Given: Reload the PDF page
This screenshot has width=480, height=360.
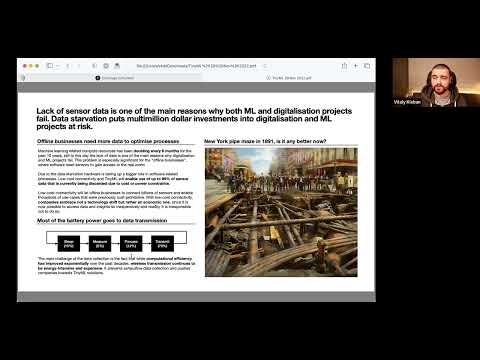Looking at the screenshot, I should (265, 66).
